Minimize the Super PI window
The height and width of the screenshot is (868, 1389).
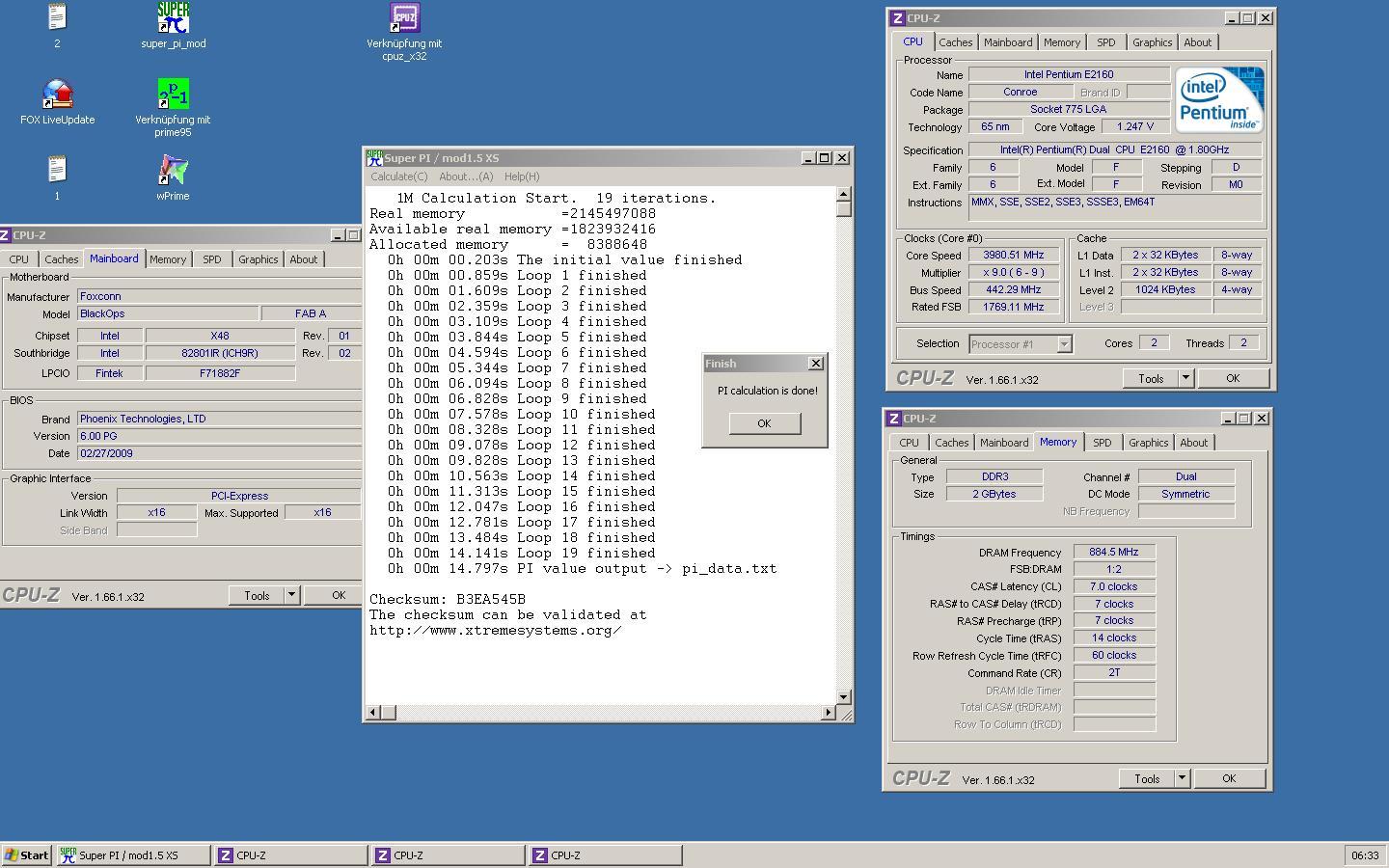pyautogui.click(x=808, y=157)
